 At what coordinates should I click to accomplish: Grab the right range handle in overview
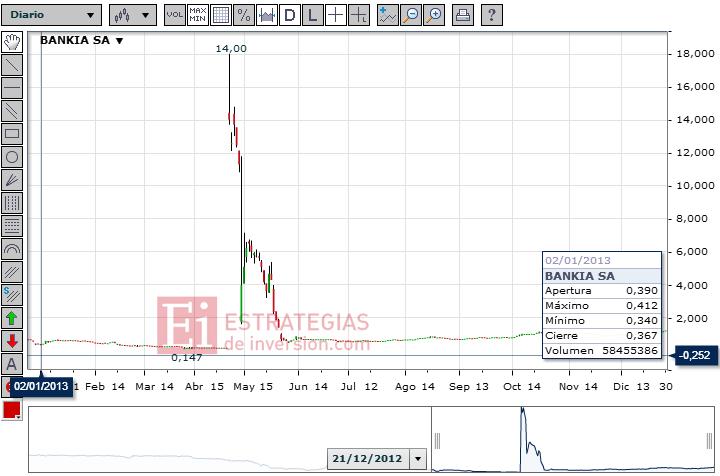(709, 441)
